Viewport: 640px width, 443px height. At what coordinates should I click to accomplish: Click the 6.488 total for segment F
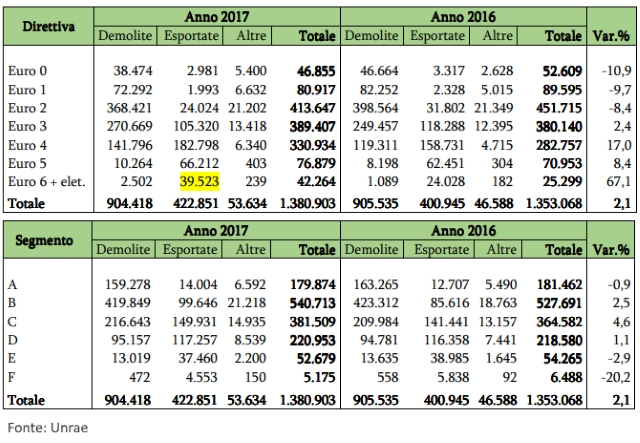pyautogui.click(x=564, y=380)
